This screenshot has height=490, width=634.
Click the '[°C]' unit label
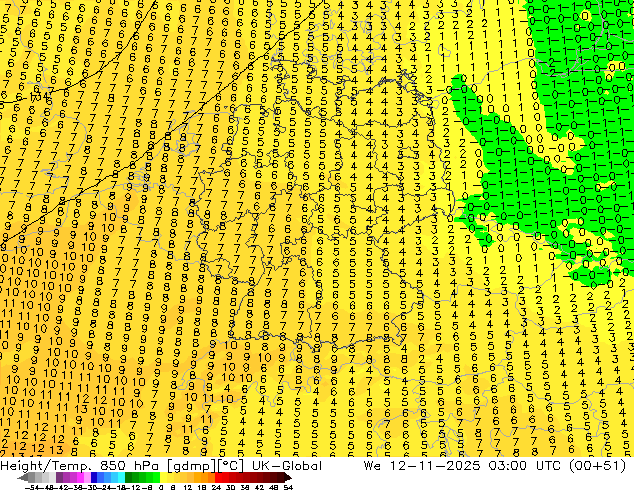point(231,466)
